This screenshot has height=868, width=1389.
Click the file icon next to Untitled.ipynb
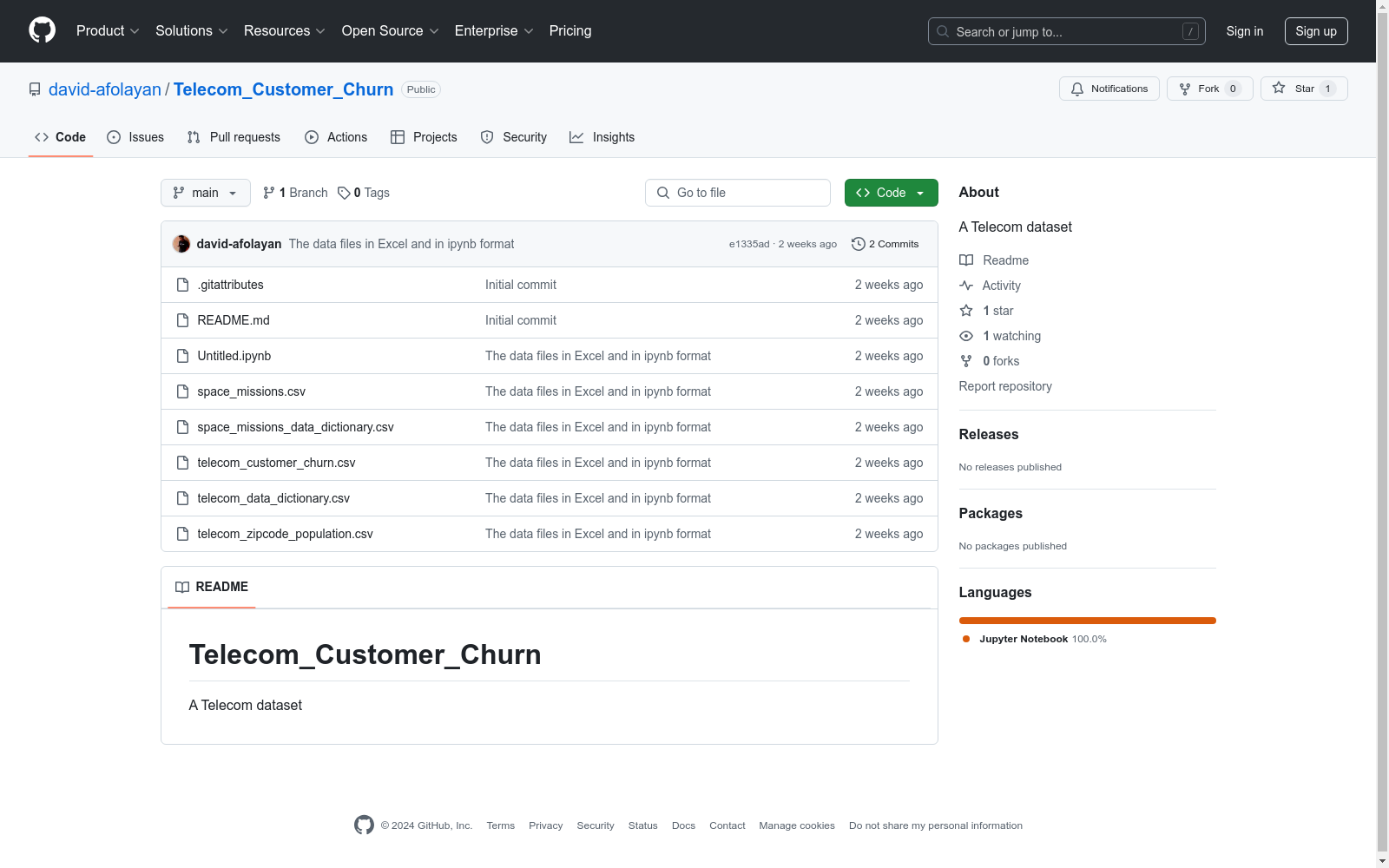pyautogui.click(x=182, y=356)
